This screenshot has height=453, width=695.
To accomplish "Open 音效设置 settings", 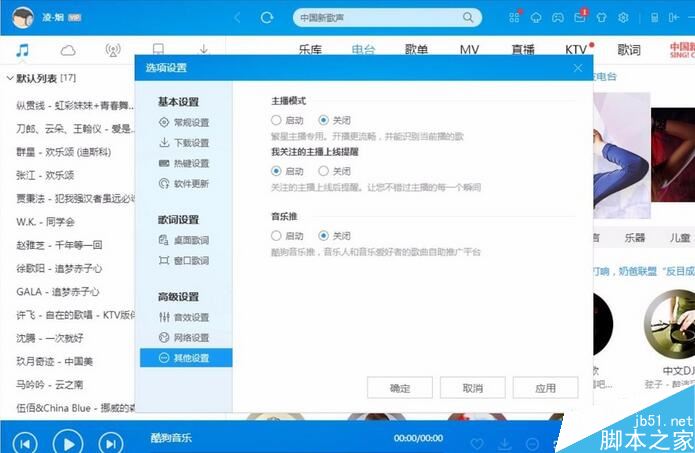I will [x=184, y=317].
